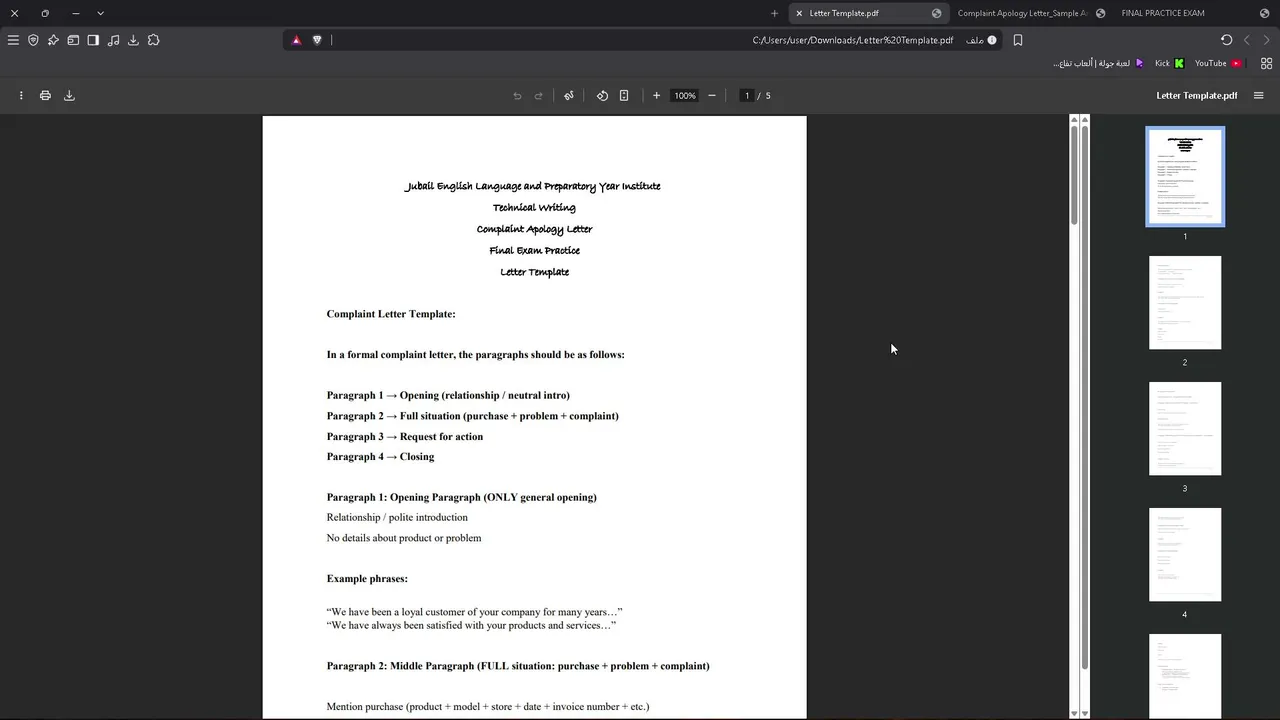Viewport: 1280px width, 720px height.
Task: Zoom in the PDF with plus
Action: click(x=656, y=96)
